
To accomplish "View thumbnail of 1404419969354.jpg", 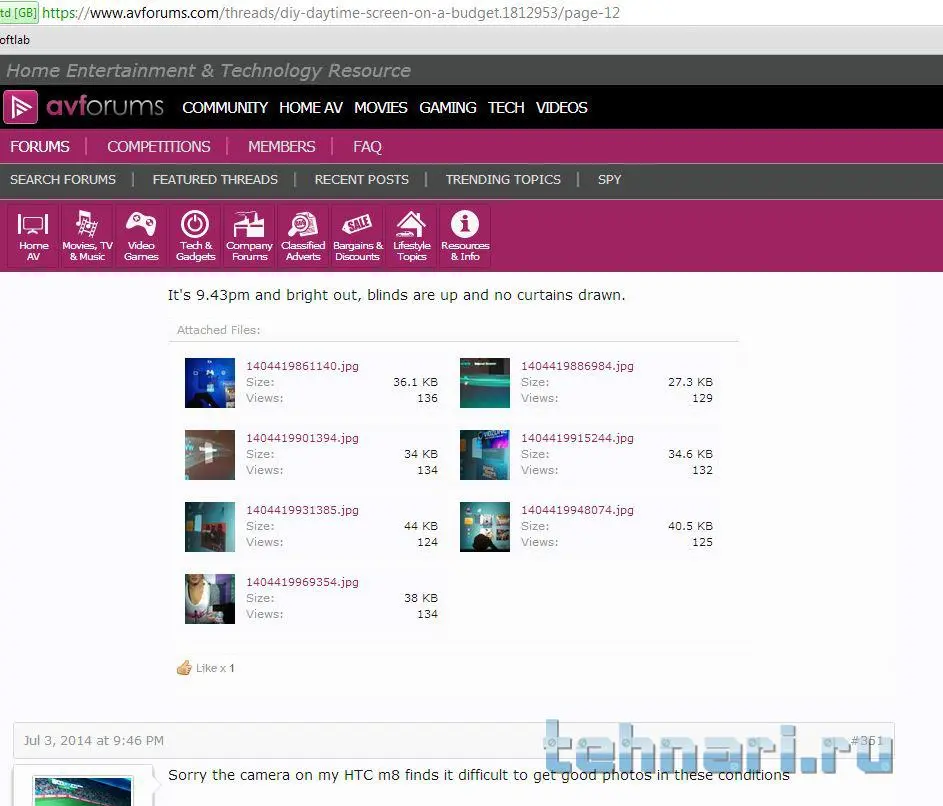I will click(210, 599).
